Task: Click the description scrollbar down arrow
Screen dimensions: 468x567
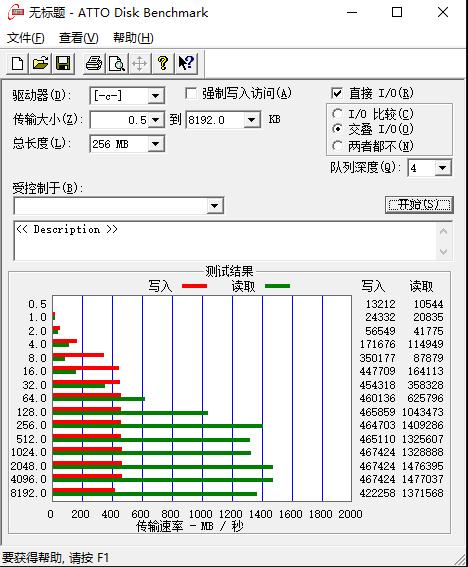Action: coord(443,251)
